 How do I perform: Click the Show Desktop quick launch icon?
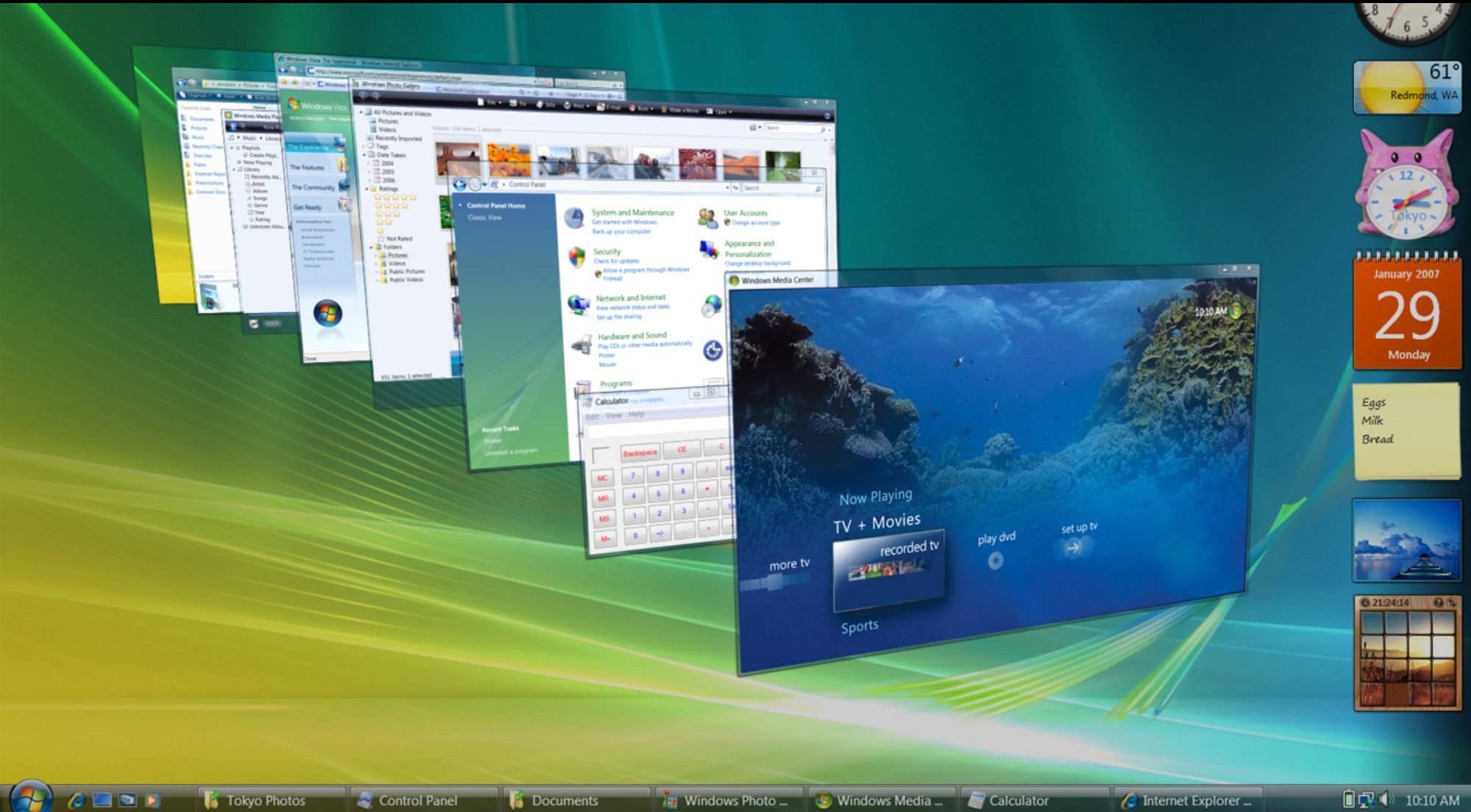[102, 800]
